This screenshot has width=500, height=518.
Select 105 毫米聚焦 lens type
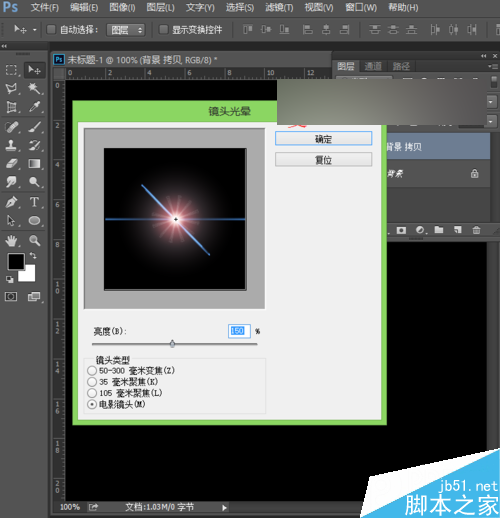[92, 393]
